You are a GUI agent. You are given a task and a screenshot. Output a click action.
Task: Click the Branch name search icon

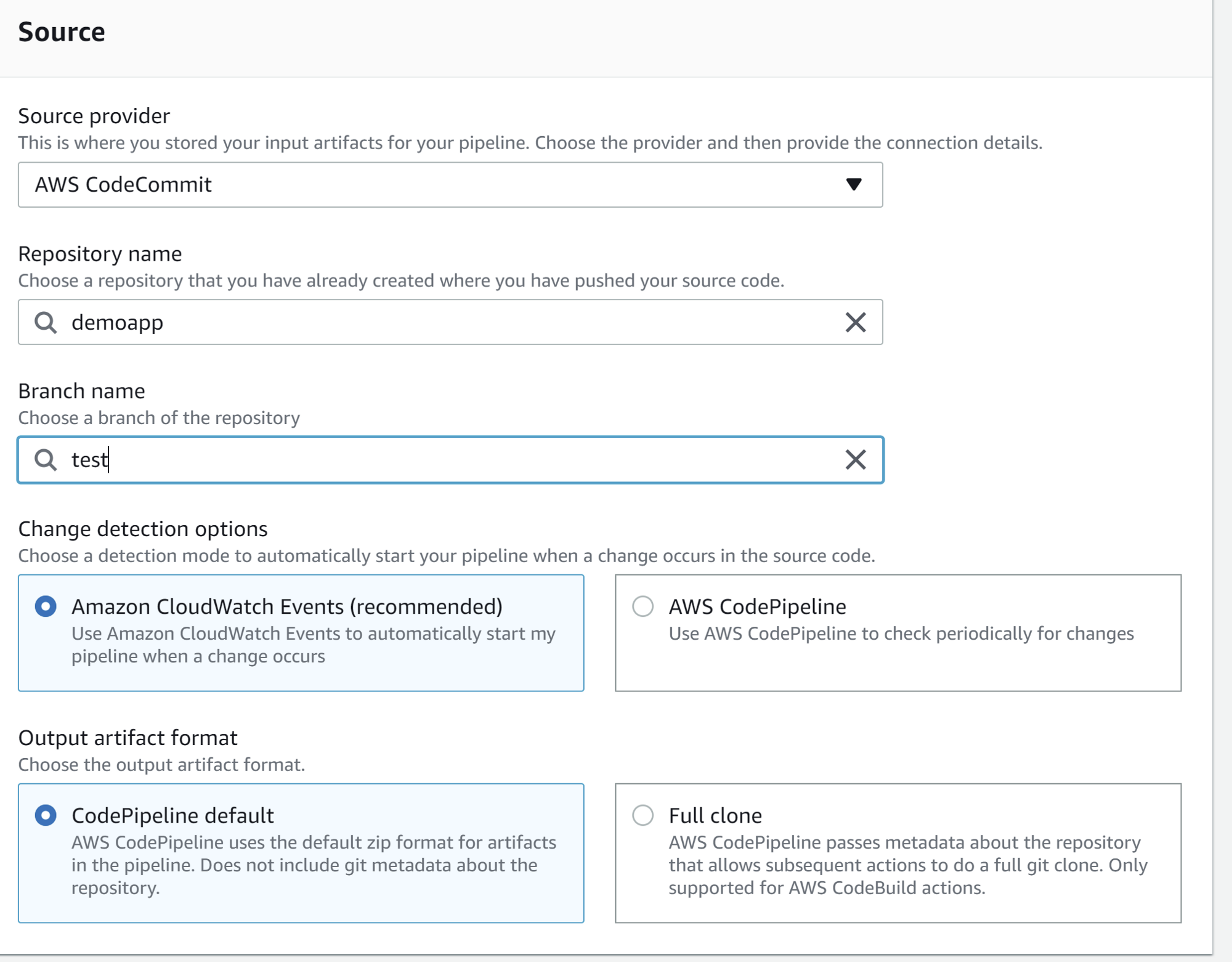tap(46, 460)
